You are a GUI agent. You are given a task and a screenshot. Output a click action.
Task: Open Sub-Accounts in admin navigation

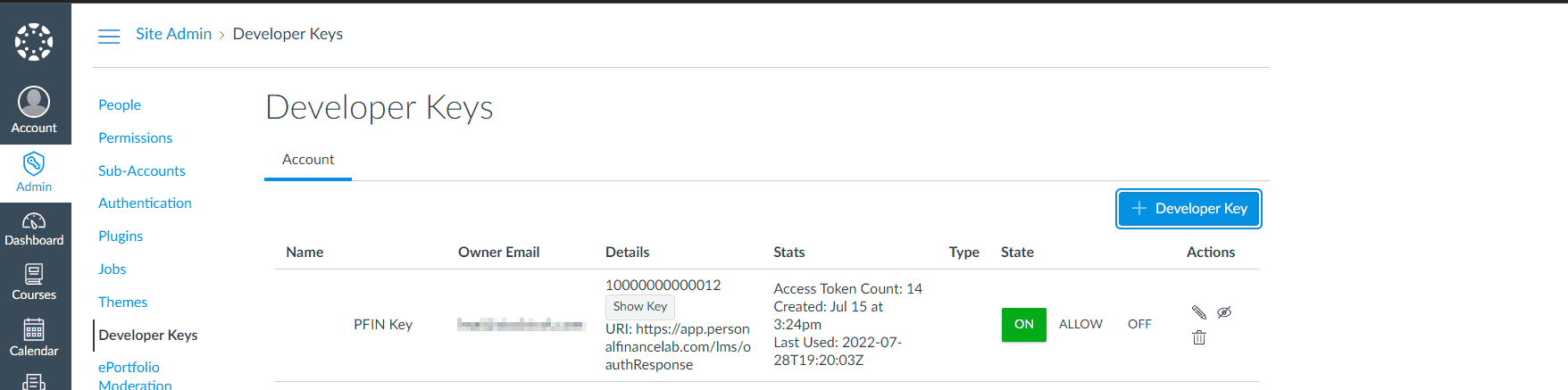pos(142,171)
